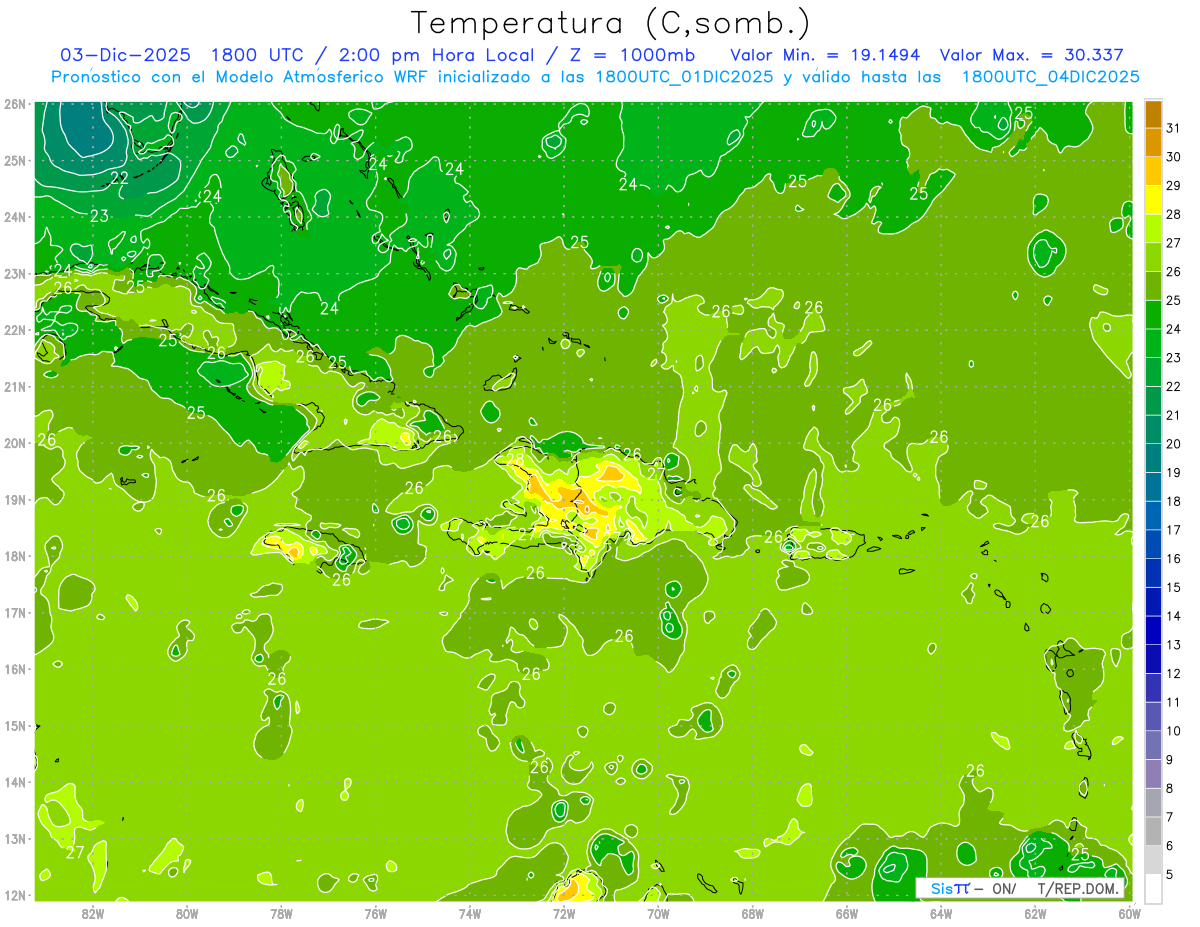Click the 72W longitude axis label
1200x927 pixels.
pyautogui.click(x=564, y=913)
